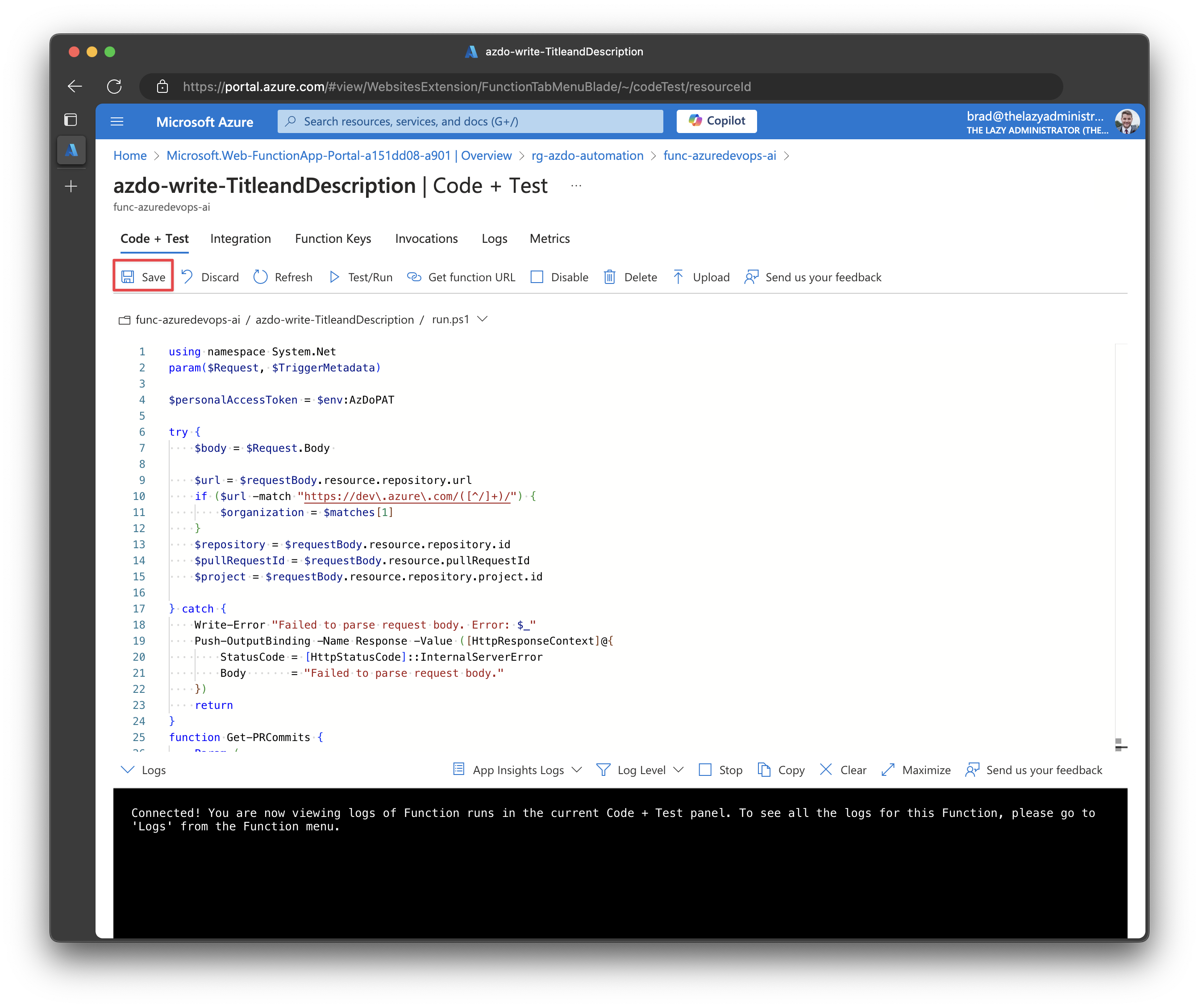Run the function with the Test/Run play icon
This screenshot has width=1199, height=1008.
(x=334, y=277)
